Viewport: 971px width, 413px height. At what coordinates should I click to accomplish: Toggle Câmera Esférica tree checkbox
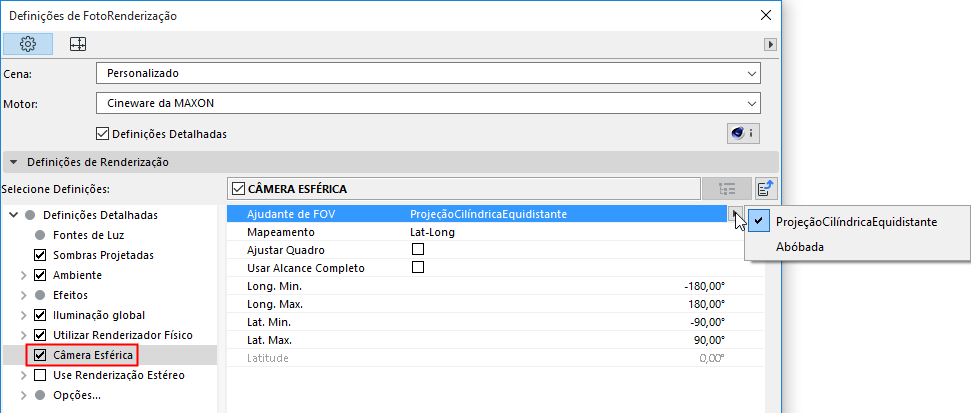point(40,355)
